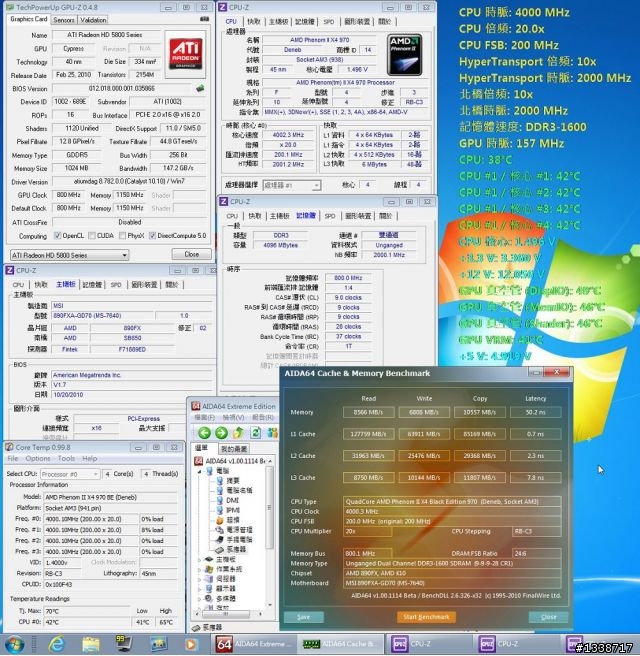Image resolution: width=640 pixels, height=656 pixels.
Task: Open the Options menu in Core Temp
Action: [x=38, y=459]
